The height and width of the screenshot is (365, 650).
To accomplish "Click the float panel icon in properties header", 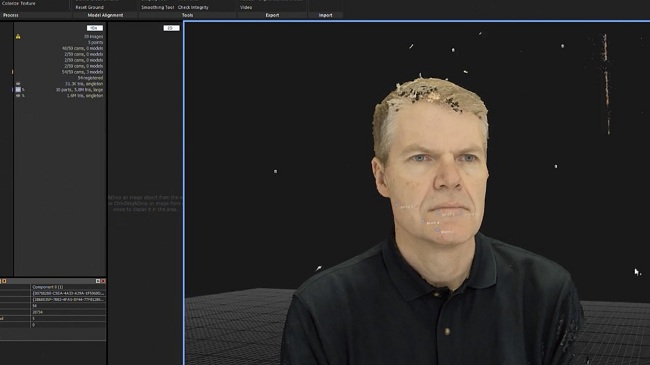I will coord(98,281).
